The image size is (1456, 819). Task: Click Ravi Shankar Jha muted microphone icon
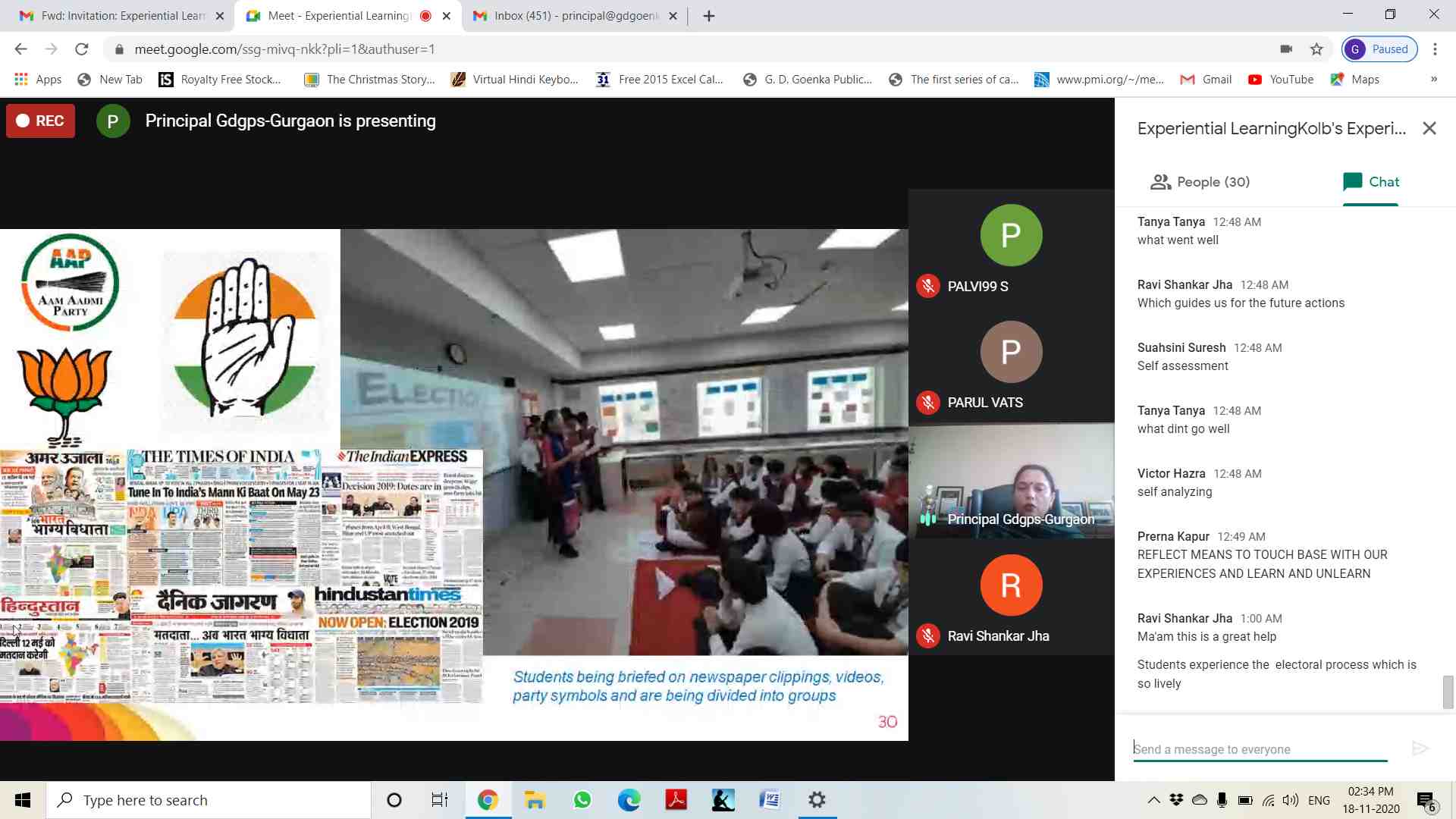click(928, 636)
